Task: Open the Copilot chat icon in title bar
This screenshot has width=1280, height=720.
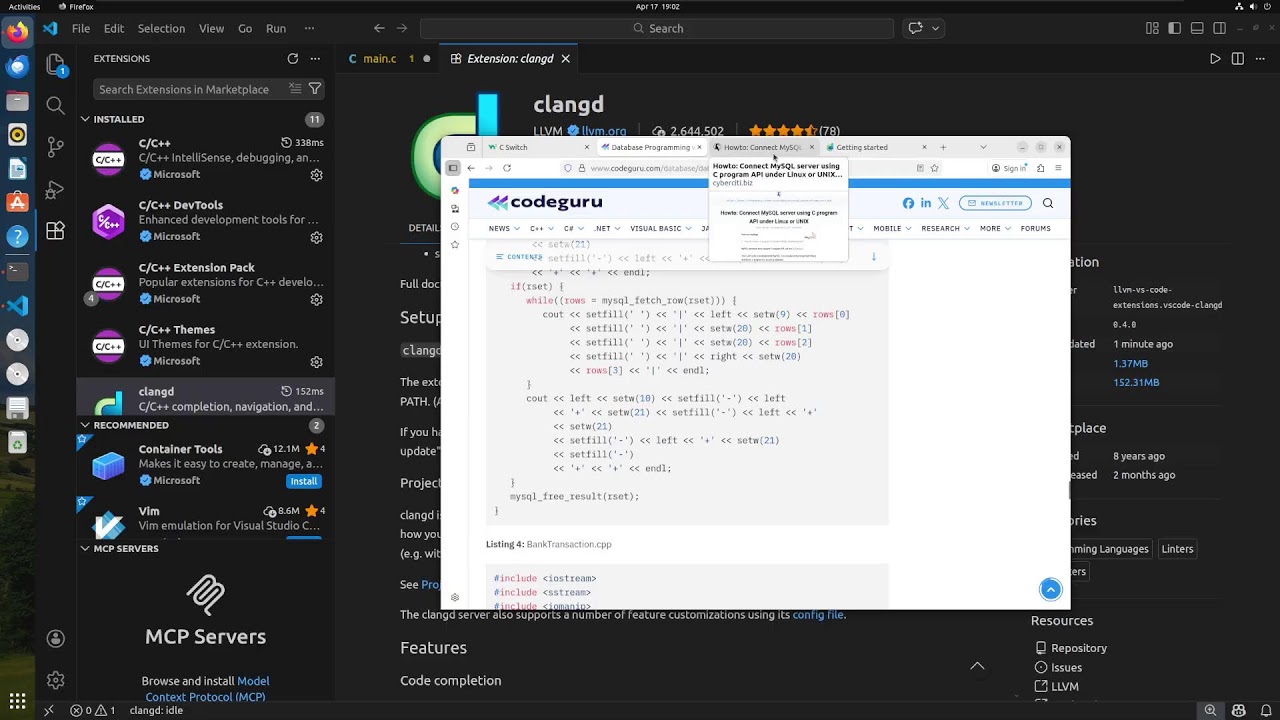Action: click(x=915, y=28)
